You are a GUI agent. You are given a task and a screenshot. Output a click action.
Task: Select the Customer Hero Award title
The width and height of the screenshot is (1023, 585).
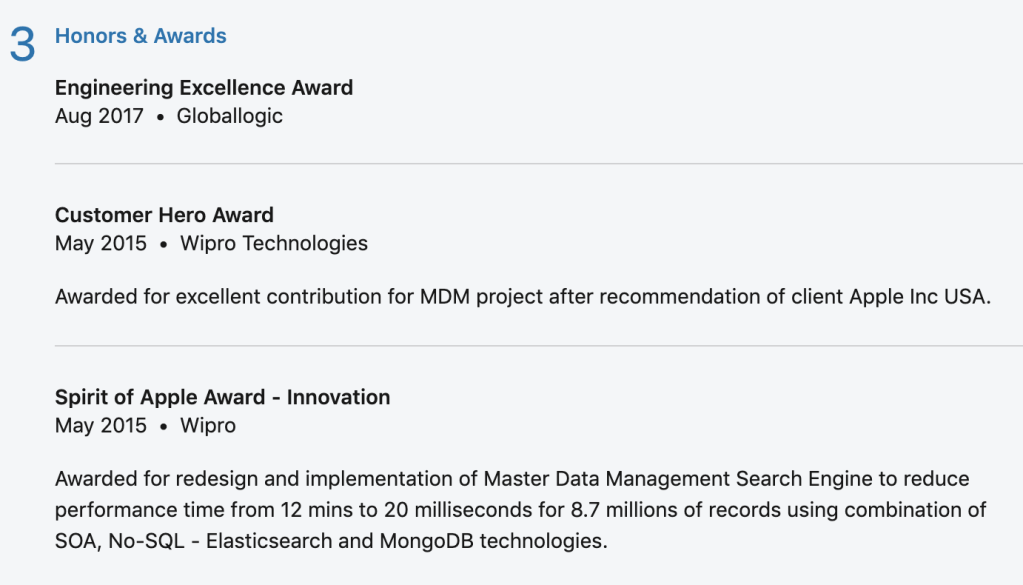point(164,215)
